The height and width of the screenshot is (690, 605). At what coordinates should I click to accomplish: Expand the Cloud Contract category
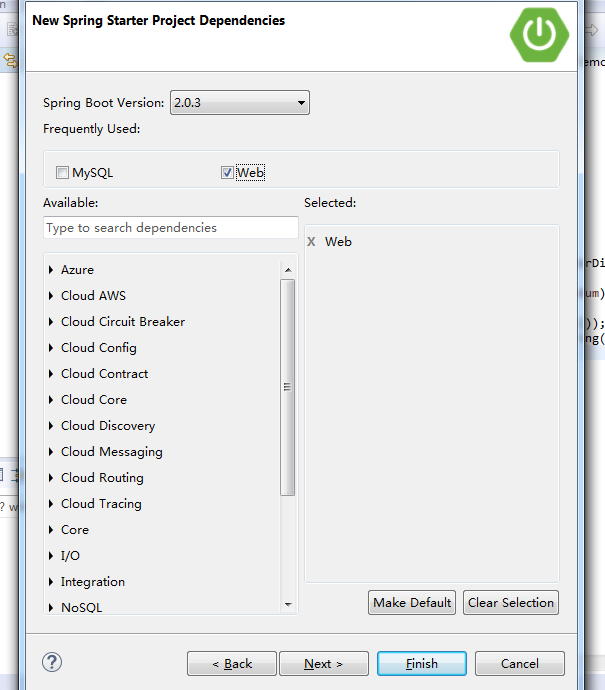coord(51,374)
